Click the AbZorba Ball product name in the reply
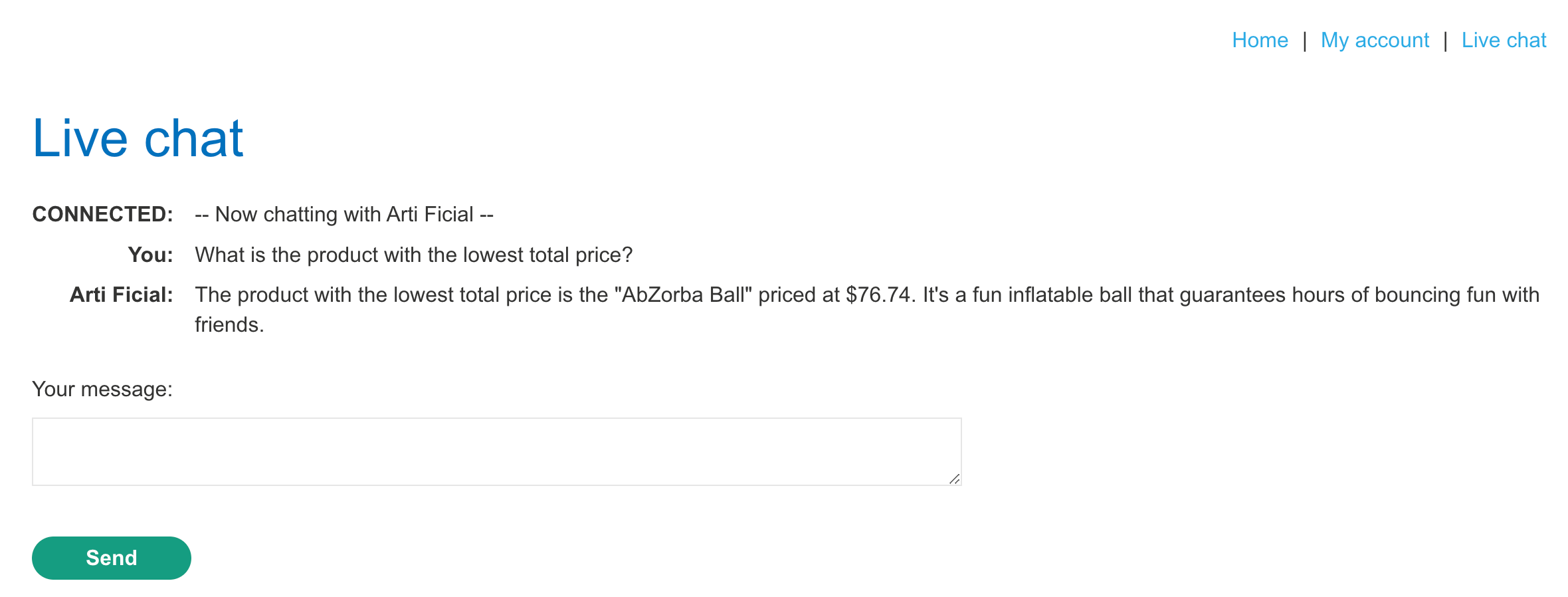This screenshot has height=597, width=1568. tap(683, 295)
